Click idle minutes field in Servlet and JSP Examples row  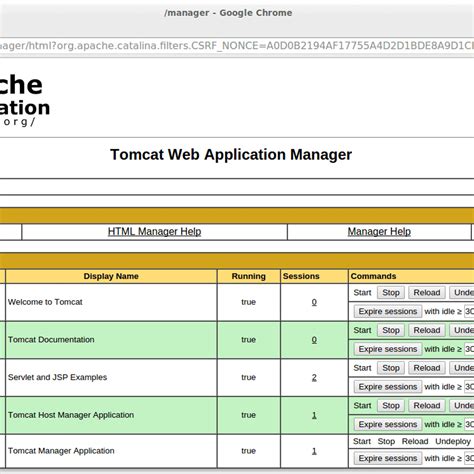pos(469,387)
